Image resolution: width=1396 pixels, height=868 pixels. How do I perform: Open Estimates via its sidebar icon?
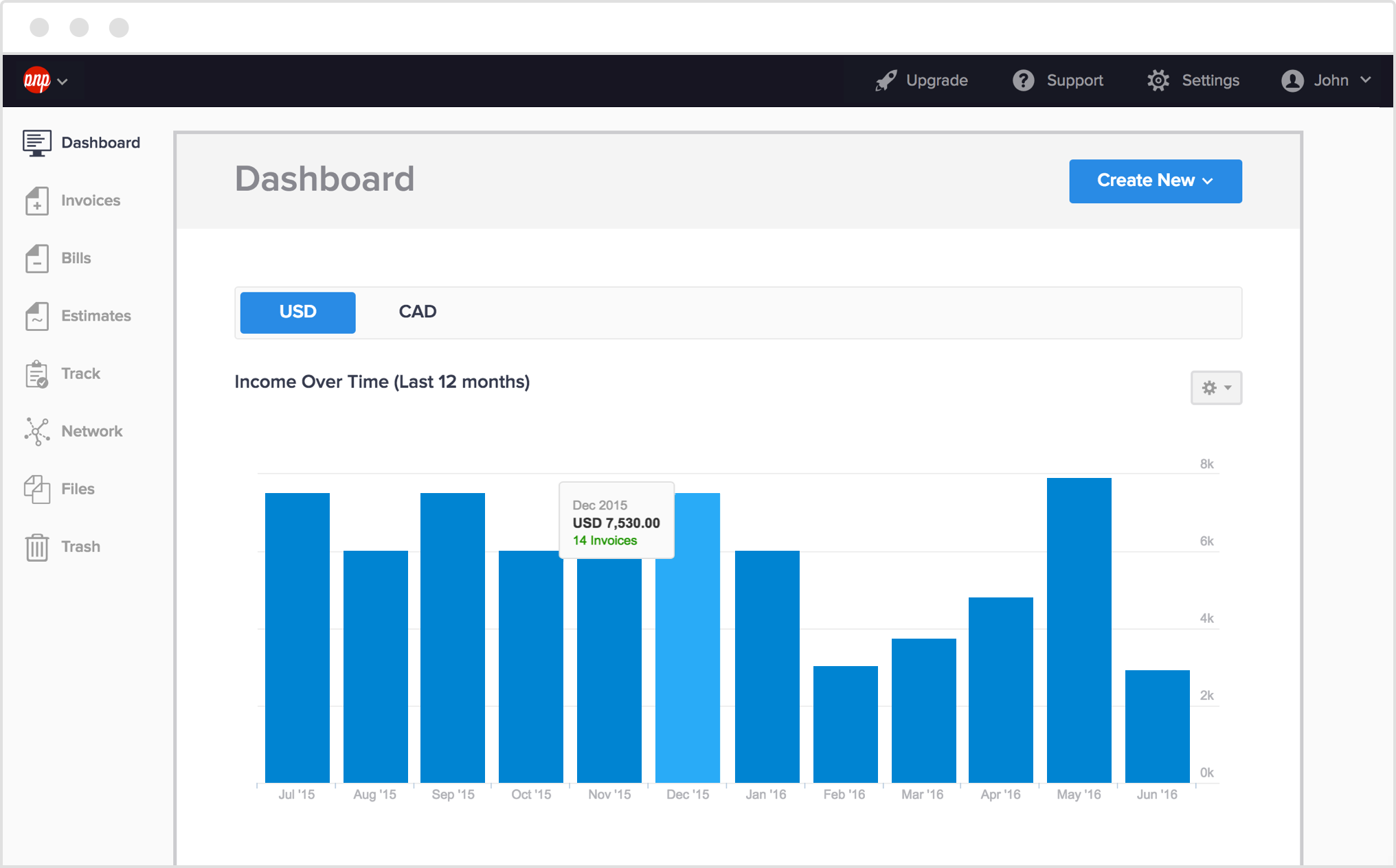click(37, 316)
